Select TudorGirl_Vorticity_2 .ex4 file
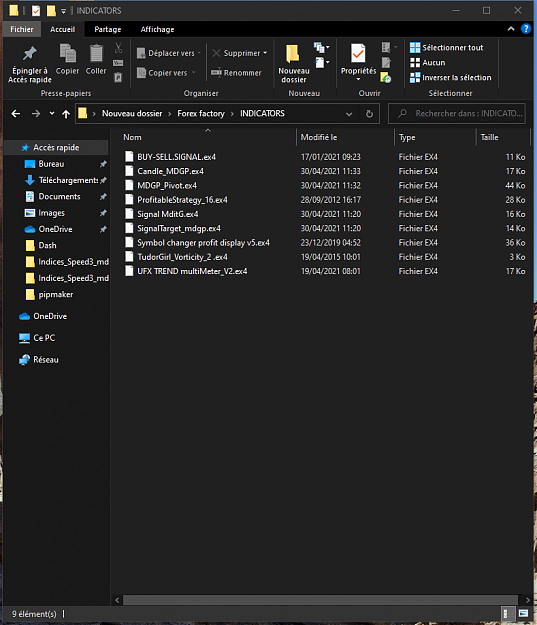 click(325, 257)
